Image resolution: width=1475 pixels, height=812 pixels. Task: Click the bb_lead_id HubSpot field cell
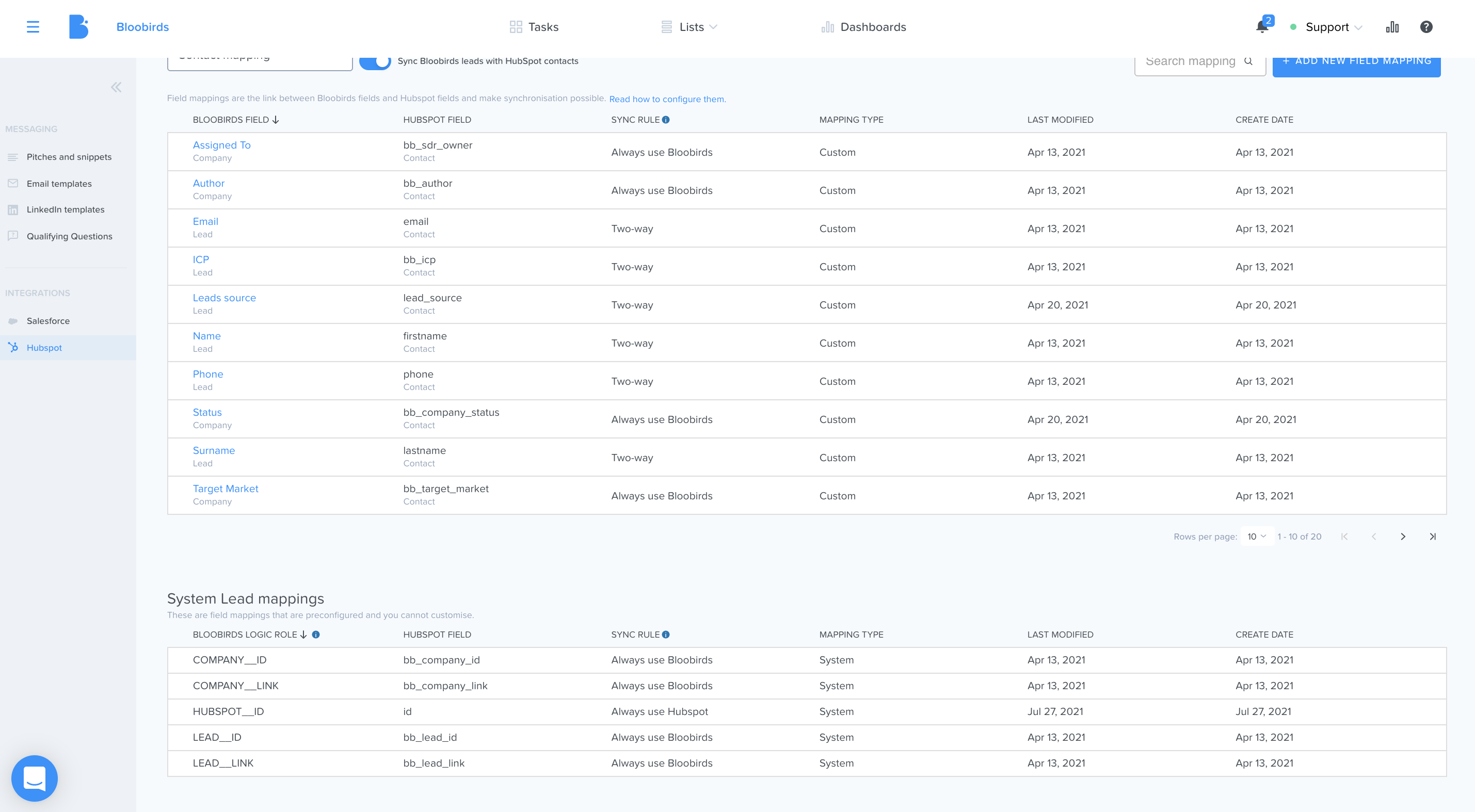[x=430, y=738]
